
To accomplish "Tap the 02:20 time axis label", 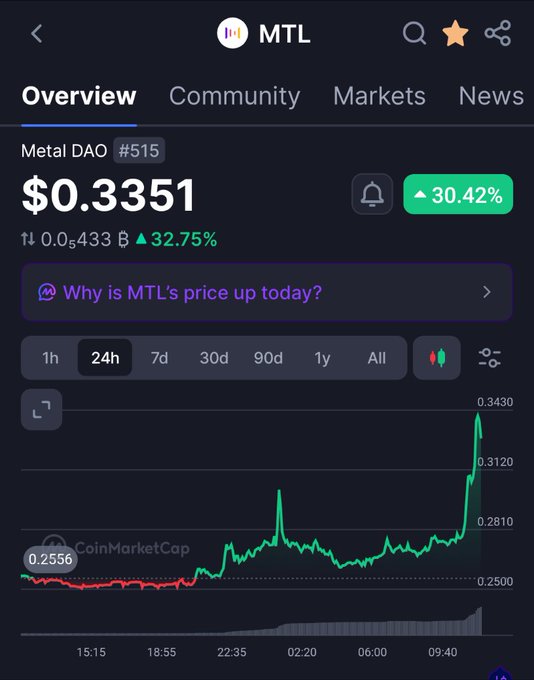I will [302, 652].
